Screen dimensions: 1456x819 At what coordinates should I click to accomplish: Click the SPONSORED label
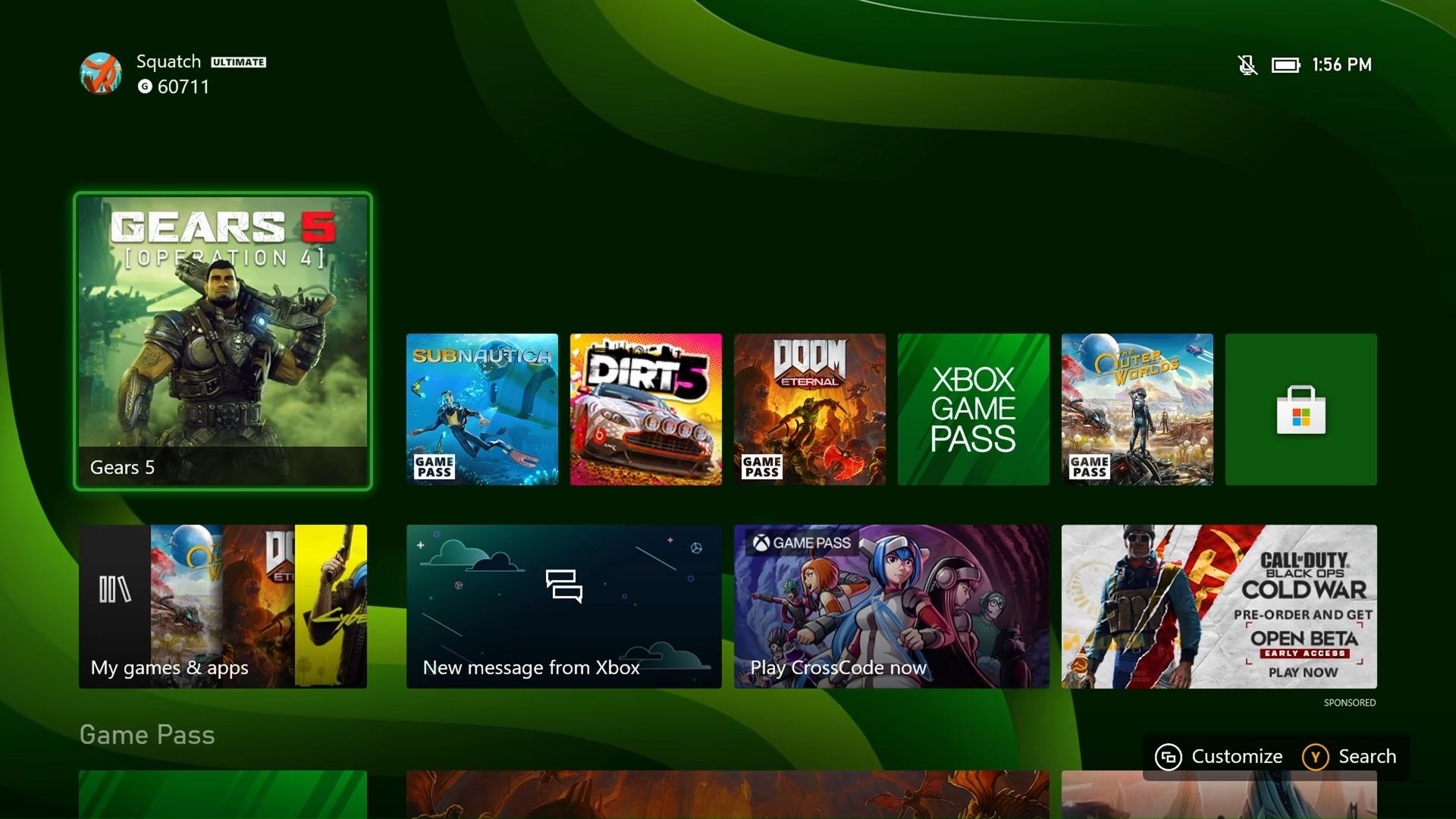click(1350, 703)
